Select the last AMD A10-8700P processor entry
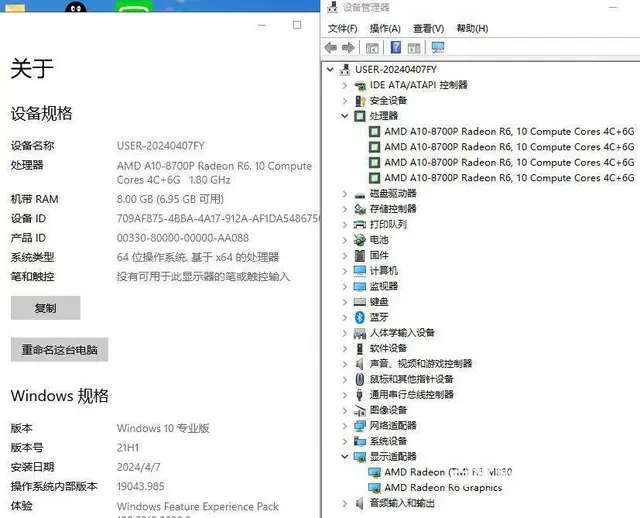The image size is (640, 518). tap(509, 178)
